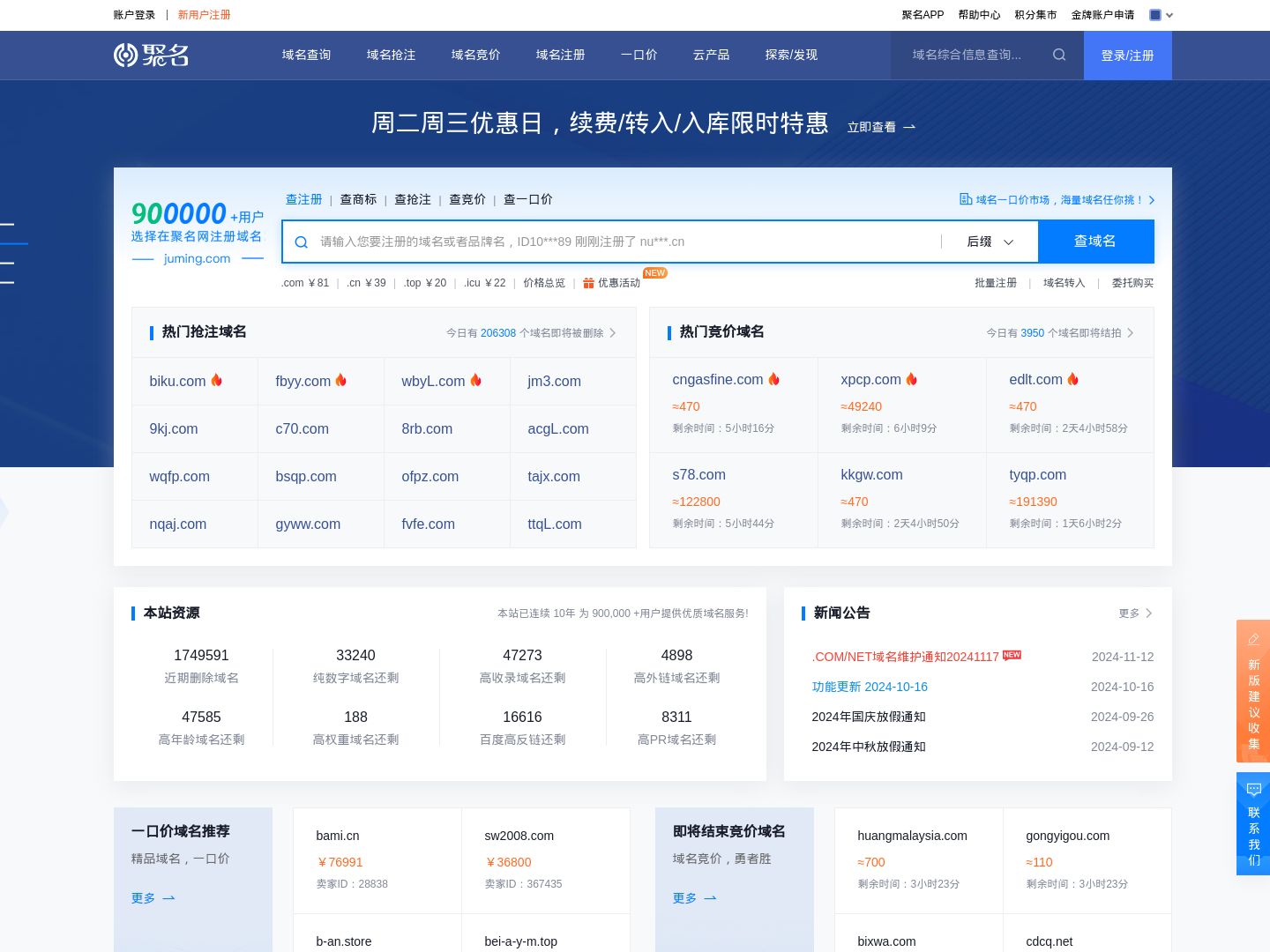This screenshot has height=952, width=1270.
Task: Click the marketplace document icon near 域名一口价市场
Action: pos(966,199)
